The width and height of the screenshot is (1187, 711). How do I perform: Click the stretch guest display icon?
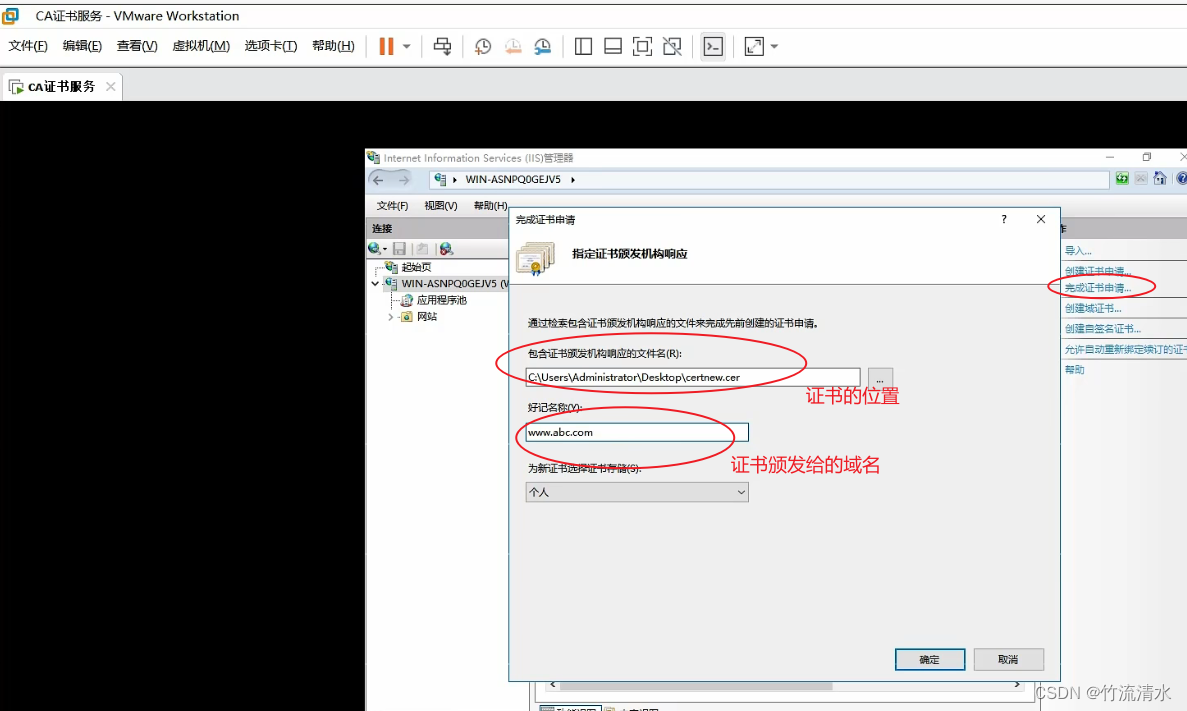[754, 46]
